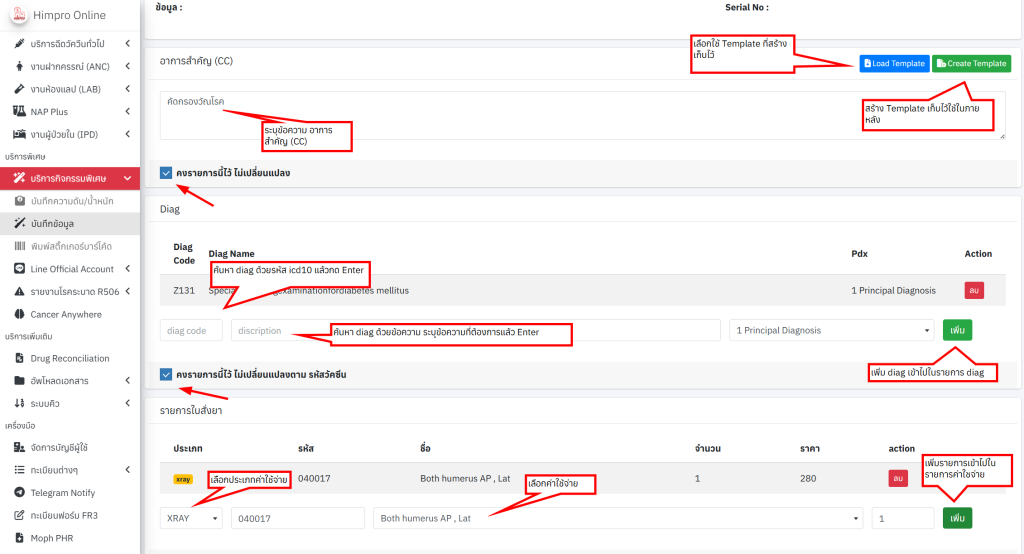Expand the งานห้องแลป (LAB) menu
This screenshot has width=1024, height=554.
(70, 89)
